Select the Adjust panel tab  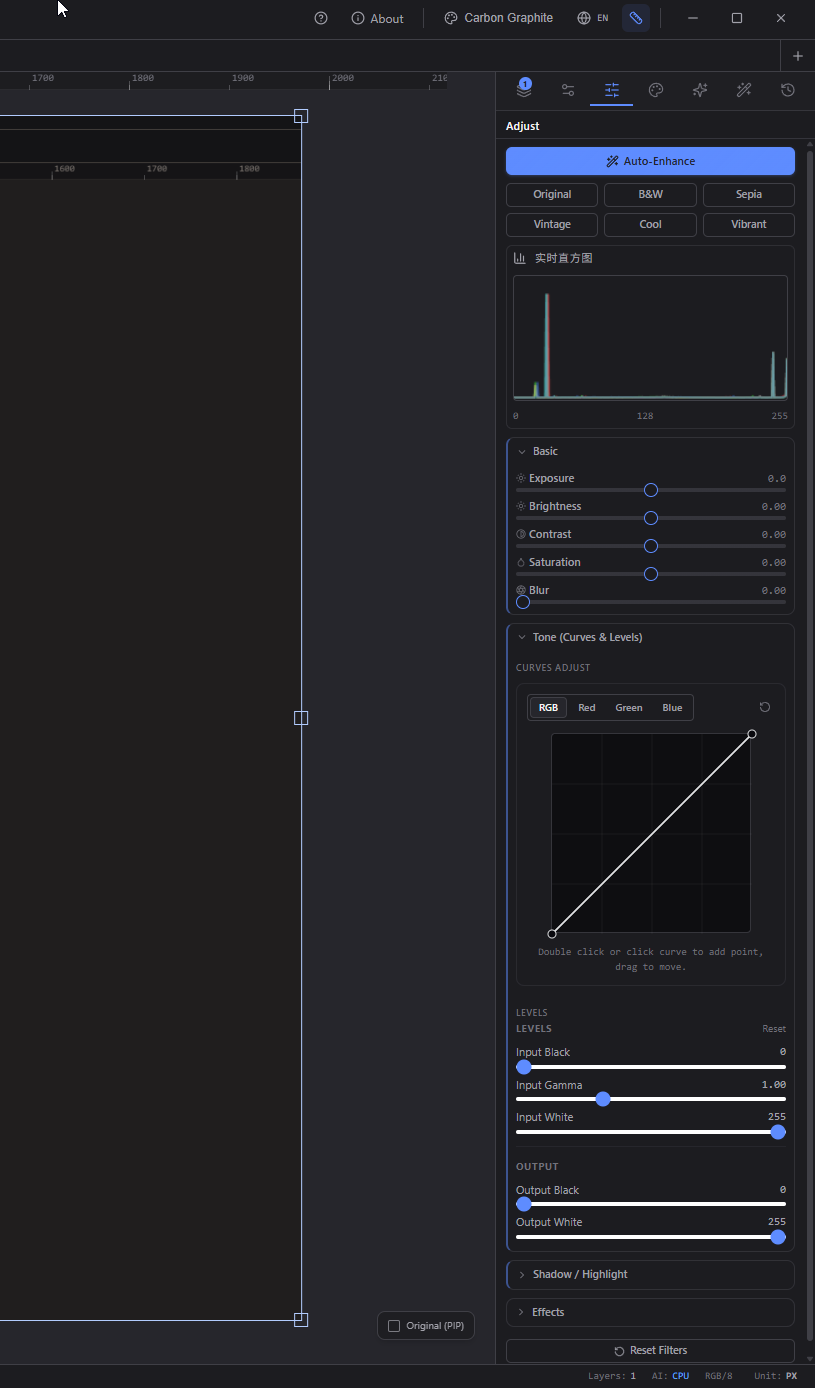point(612,90)
